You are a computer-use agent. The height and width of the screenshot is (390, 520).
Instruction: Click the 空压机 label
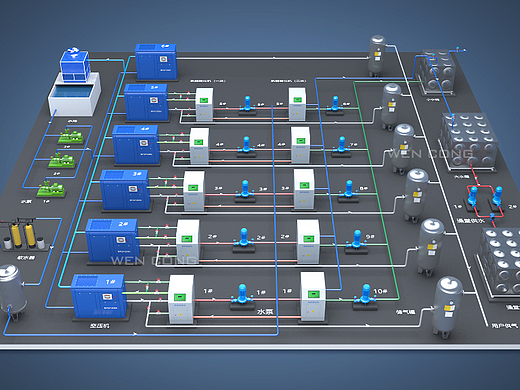pyautogui.click(x=99, y=326)
